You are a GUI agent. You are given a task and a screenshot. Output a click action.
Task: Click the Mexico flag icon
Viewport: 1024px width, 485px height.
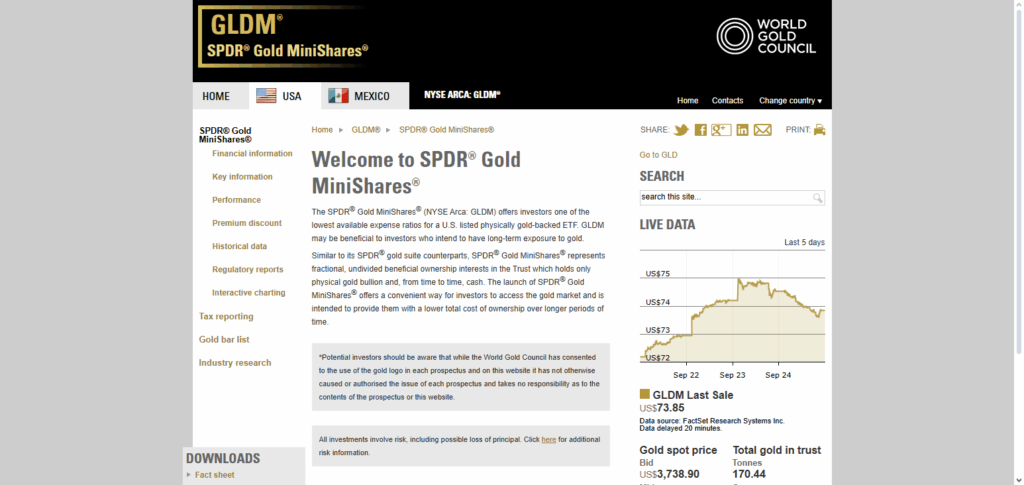coord(338,96)
